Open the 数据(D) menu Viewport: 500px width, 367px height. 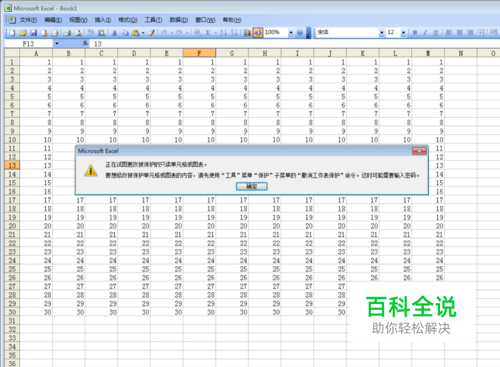click(x=179, y=20)
